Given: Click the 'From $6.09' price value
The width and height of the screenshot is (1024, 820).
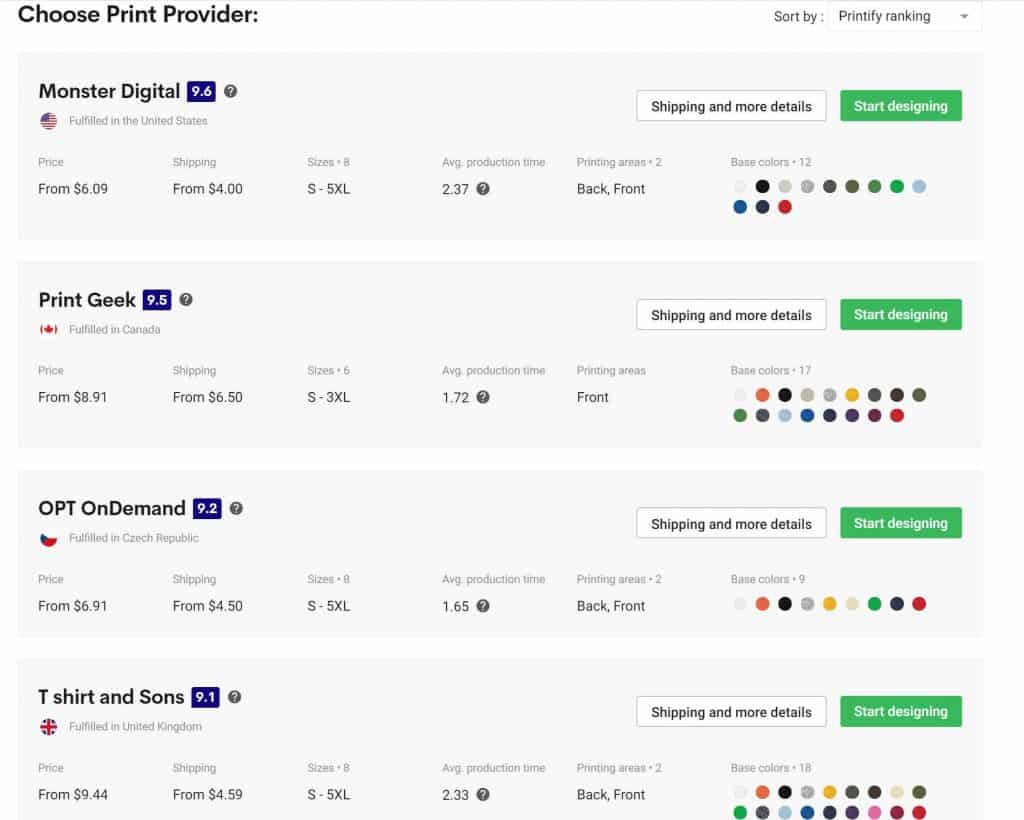Looking at the screenshot, I should (73, 189).
